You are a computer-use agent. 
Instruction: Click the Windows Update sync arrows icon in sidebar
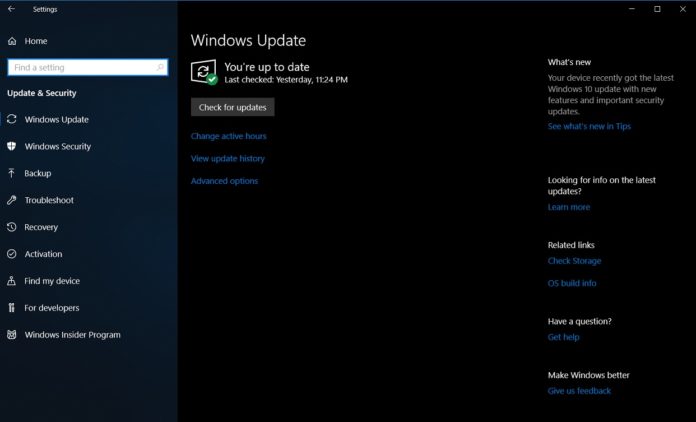(x=12, y=119)
